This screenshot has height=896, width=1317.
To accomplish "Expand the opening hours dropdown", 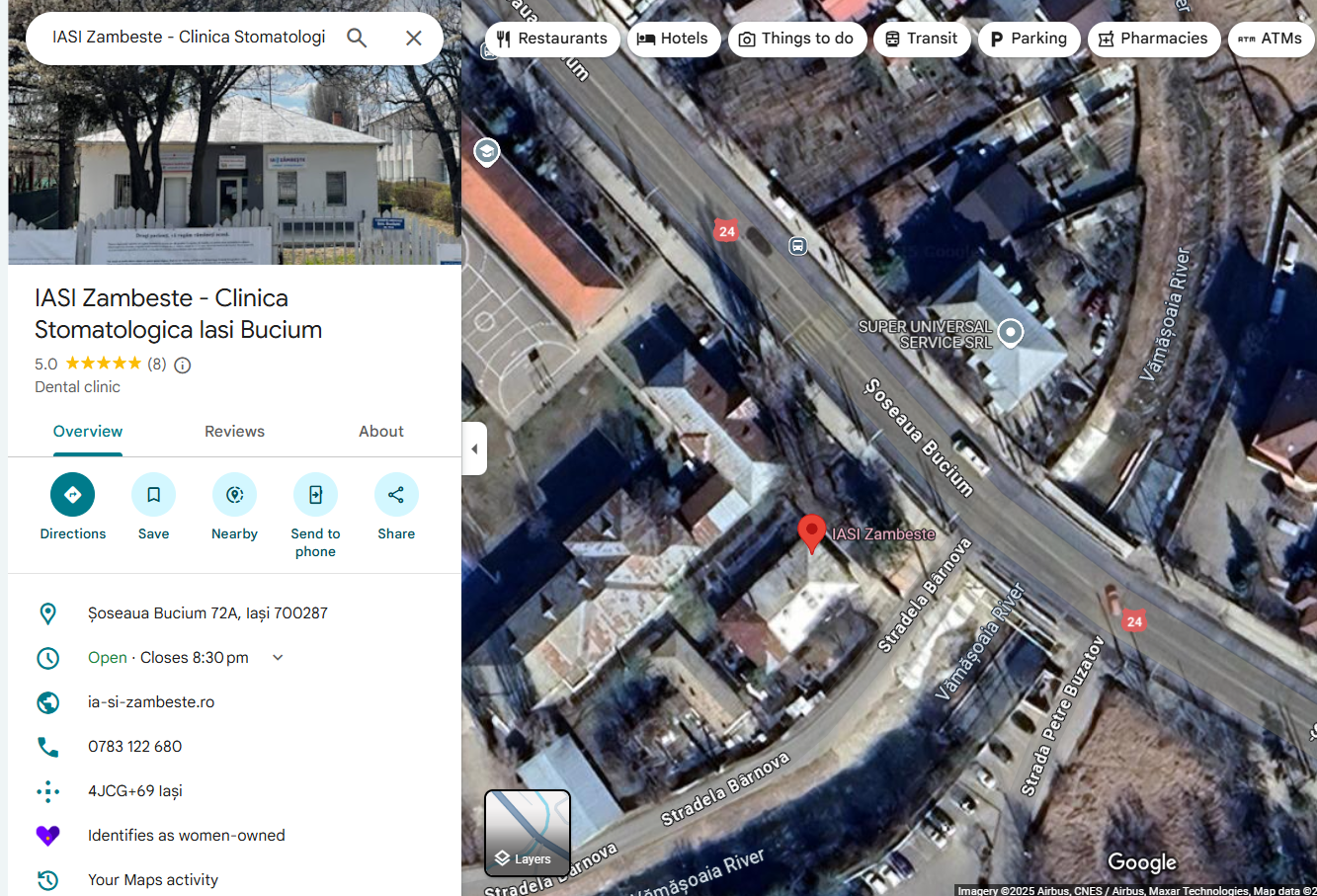I will (x=278, y=658).
